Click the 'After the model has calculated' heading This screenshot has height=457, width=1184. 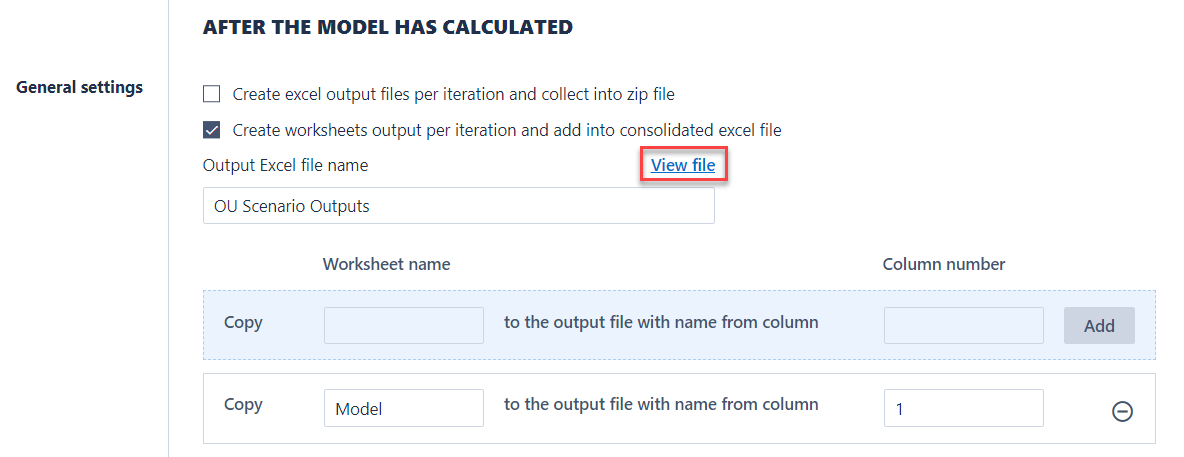coord(387,27)
